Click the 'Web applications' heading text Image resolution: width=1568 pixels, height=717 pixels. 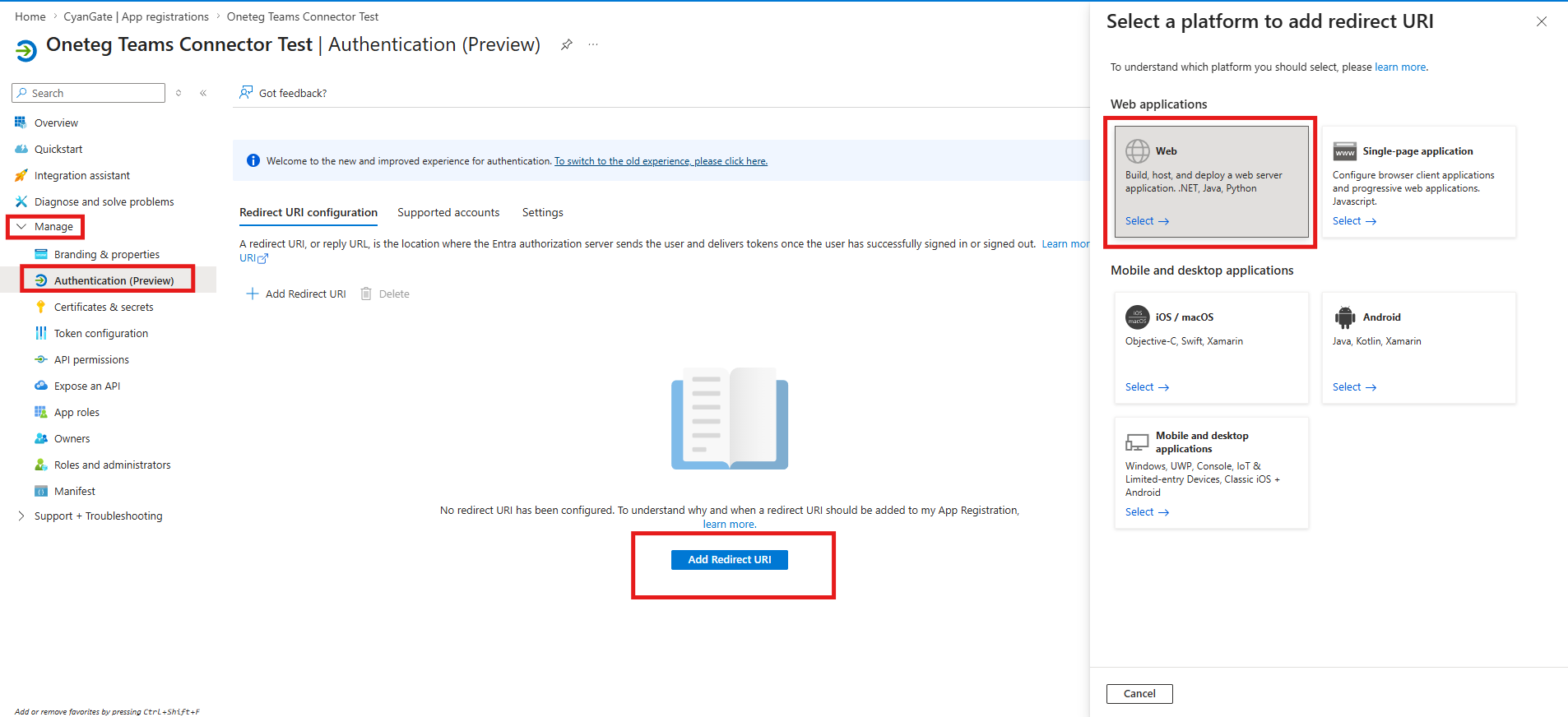pos(1159,104)
